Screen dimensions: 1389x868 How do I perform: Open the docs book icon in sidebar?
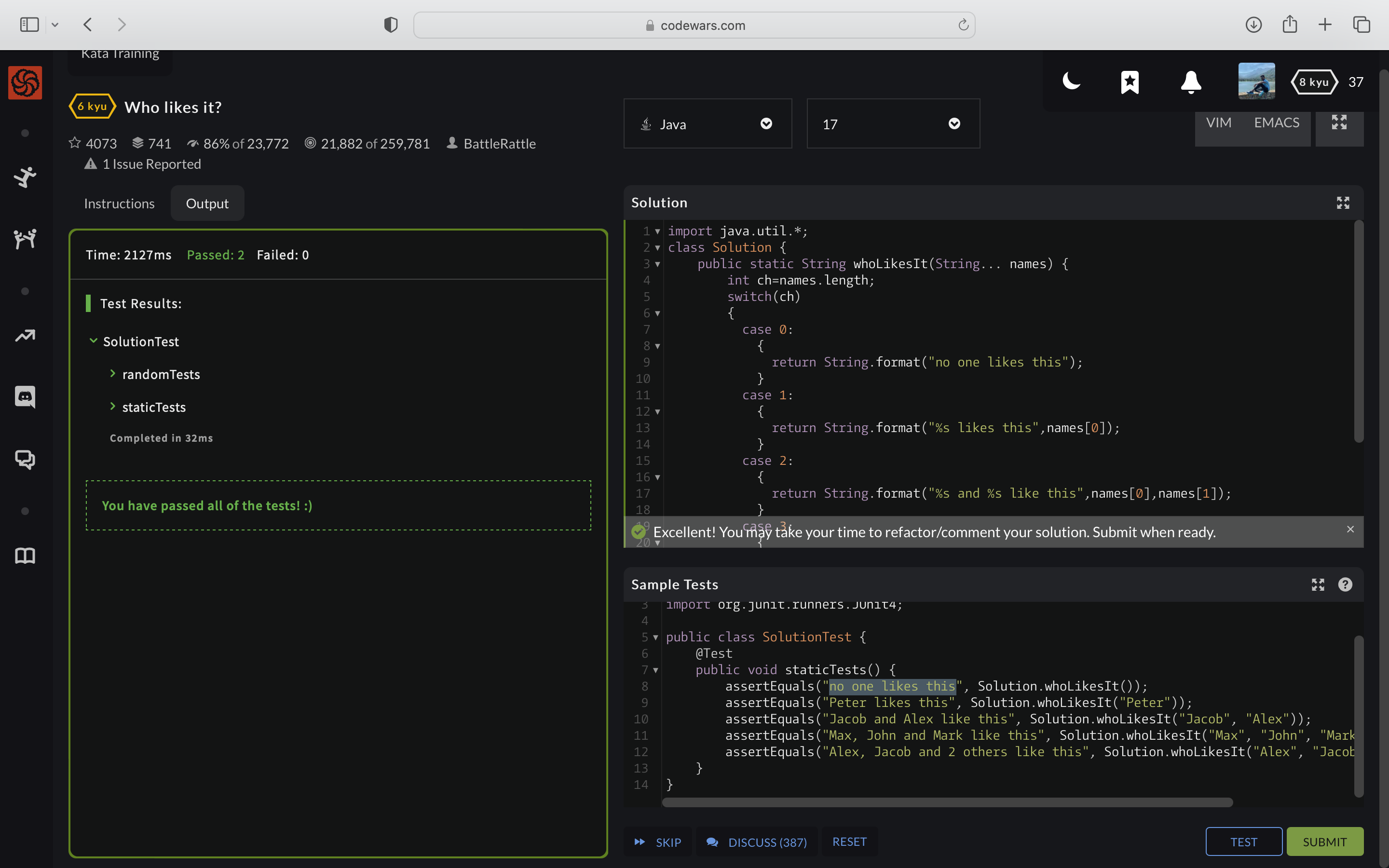point(25,555)
